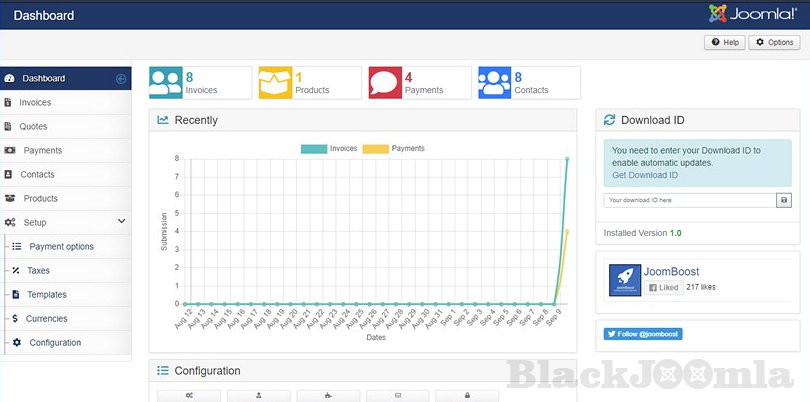Open the Help button

click(725, 43)
